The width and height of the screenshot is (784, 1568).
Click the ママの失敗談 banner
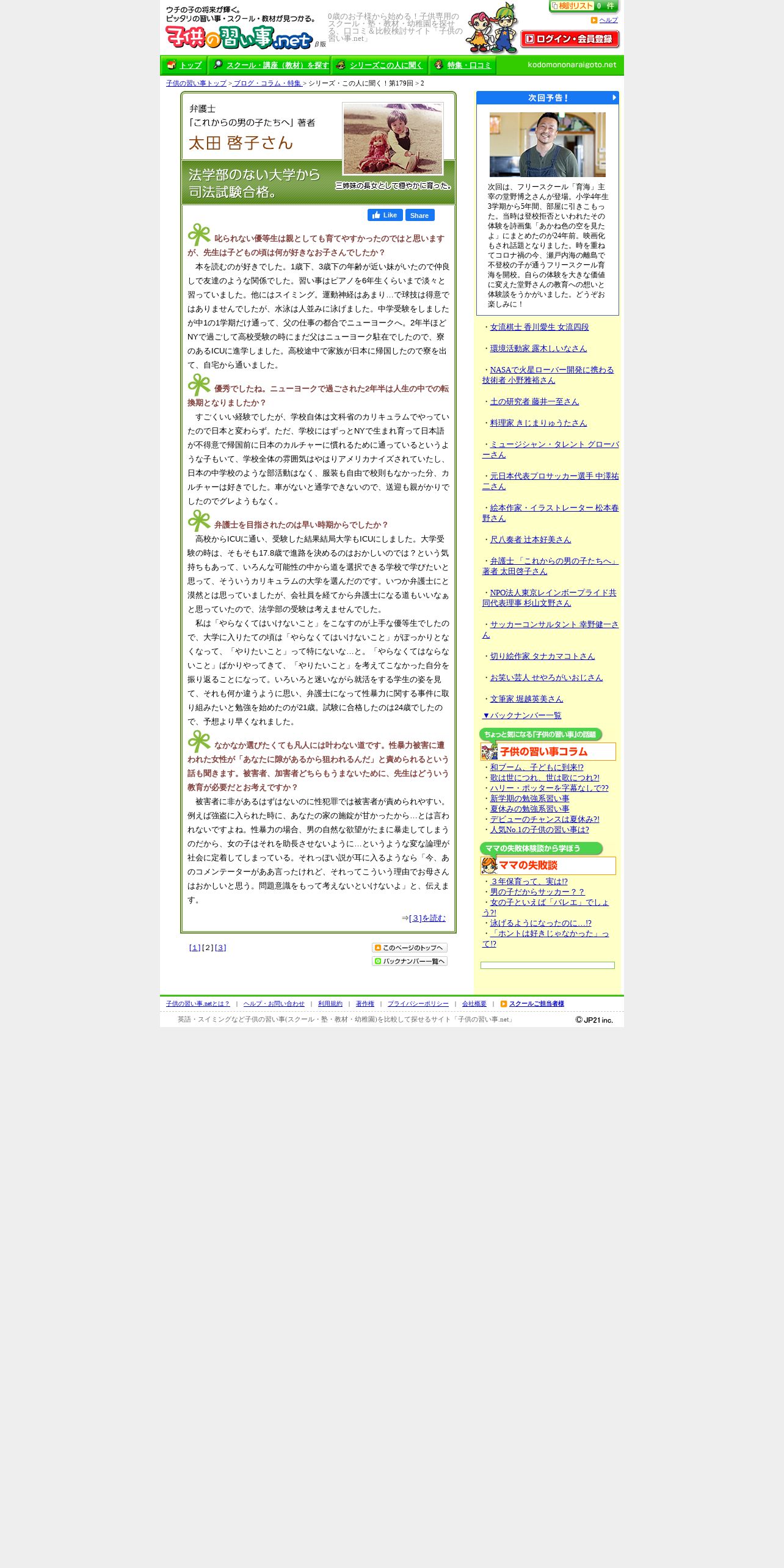tap(548, 866)
